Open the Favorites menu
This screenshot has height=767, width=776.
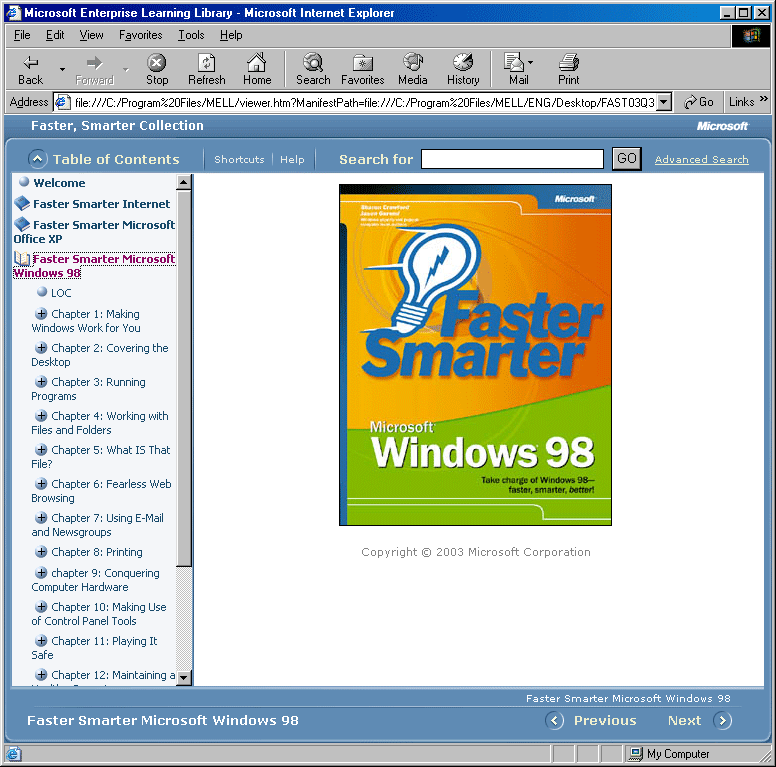(x=141, y=35)
